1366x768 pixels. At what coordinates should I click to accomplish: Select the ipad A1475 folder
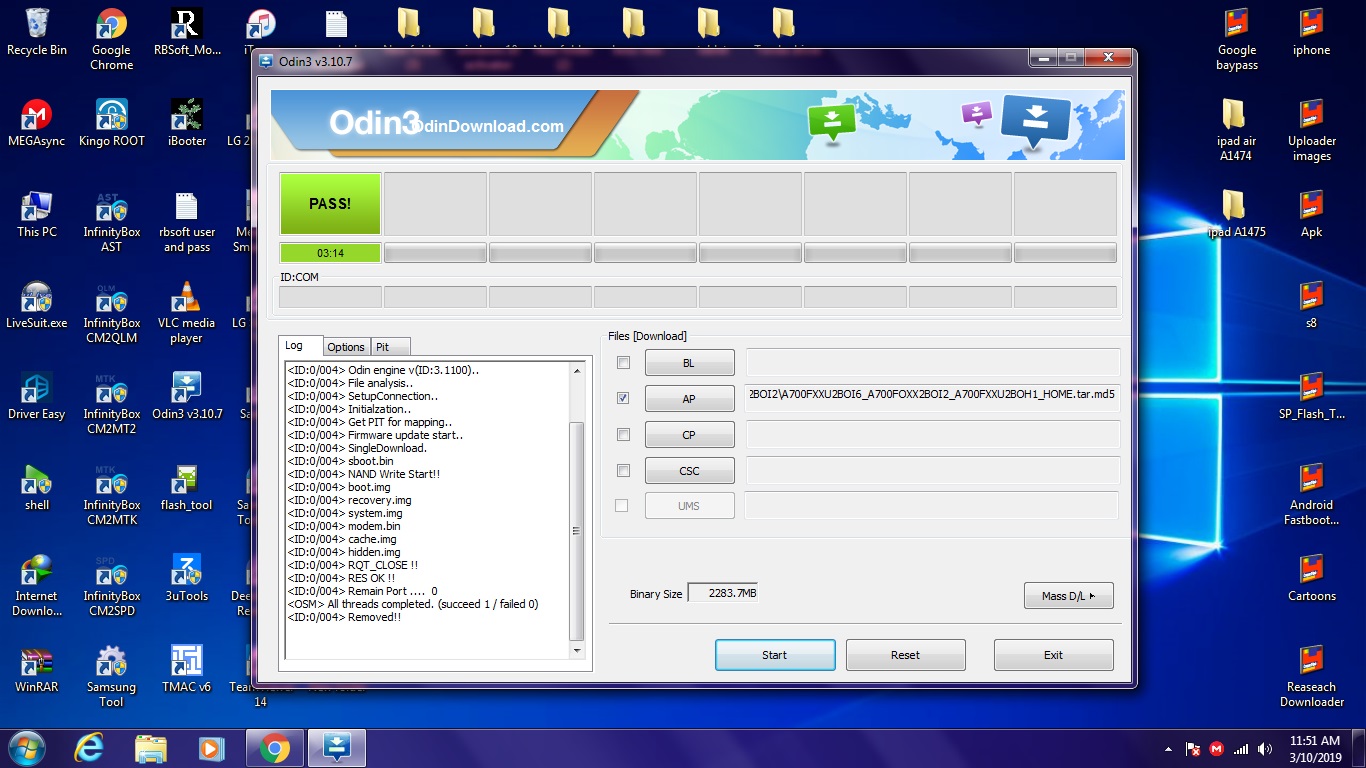pos(1237,214)
